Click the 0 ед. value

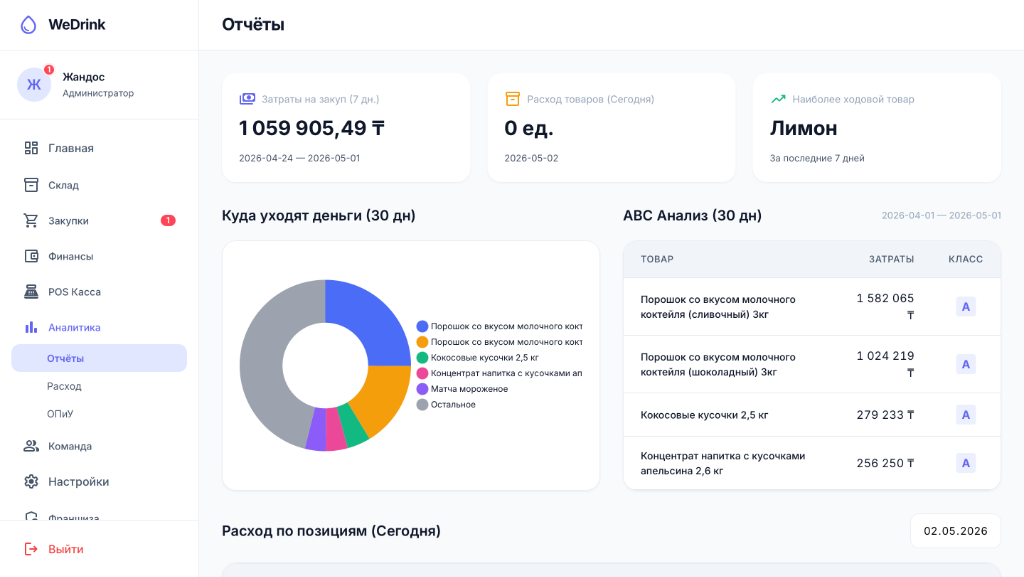pyautogui.click(x=528, y=128)
